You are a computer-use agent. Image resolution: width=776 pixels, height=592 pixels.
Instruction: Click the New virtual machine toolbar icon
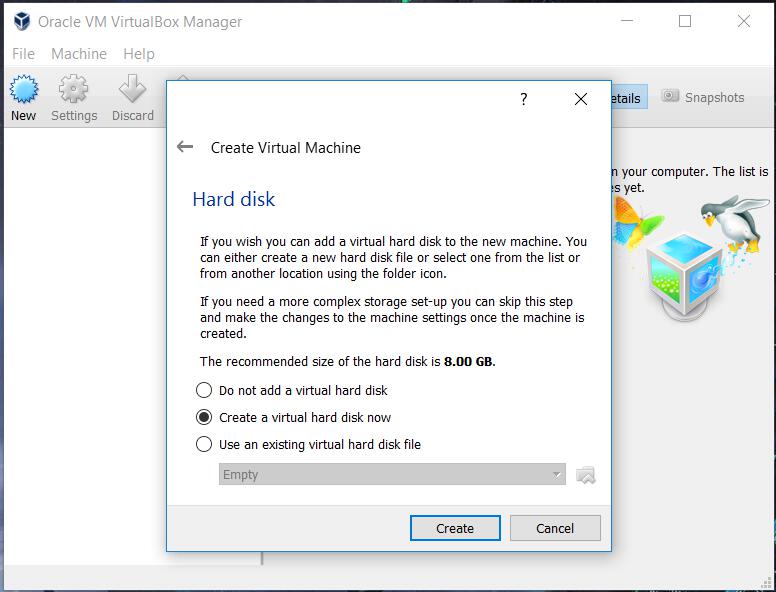pos(23,90)
